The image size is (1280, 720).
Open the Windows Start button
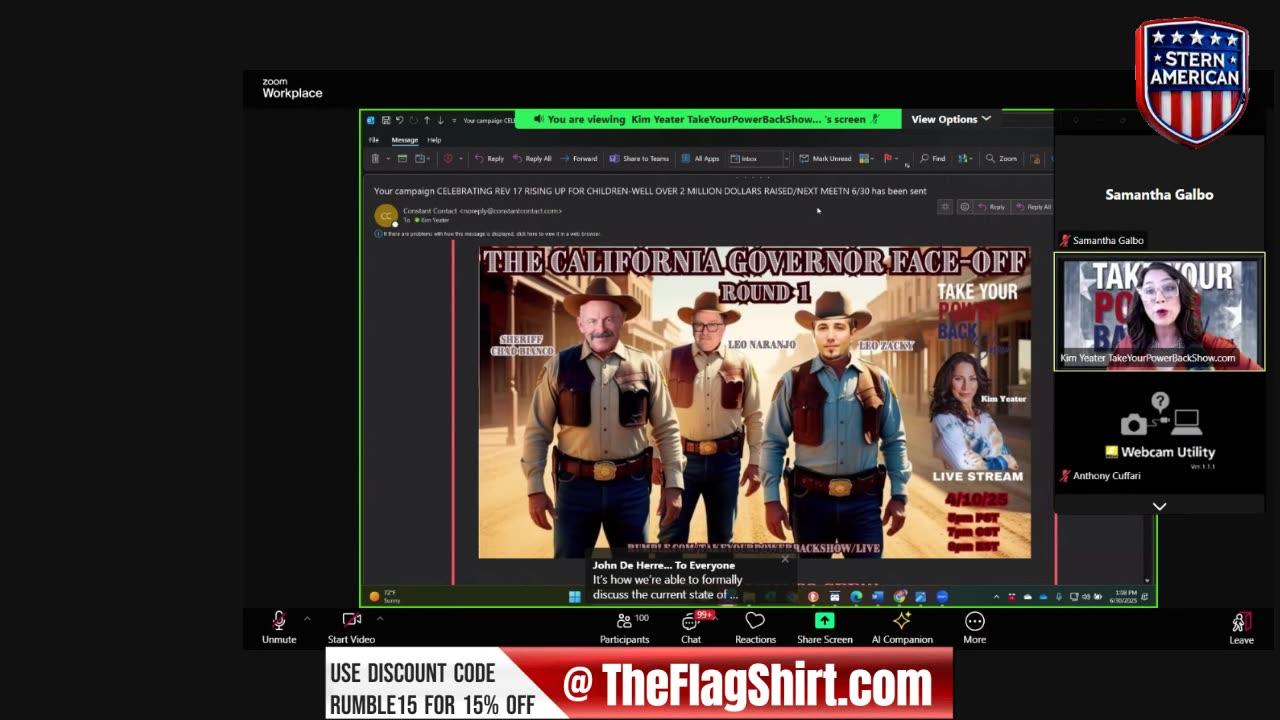tap(575, 596)
